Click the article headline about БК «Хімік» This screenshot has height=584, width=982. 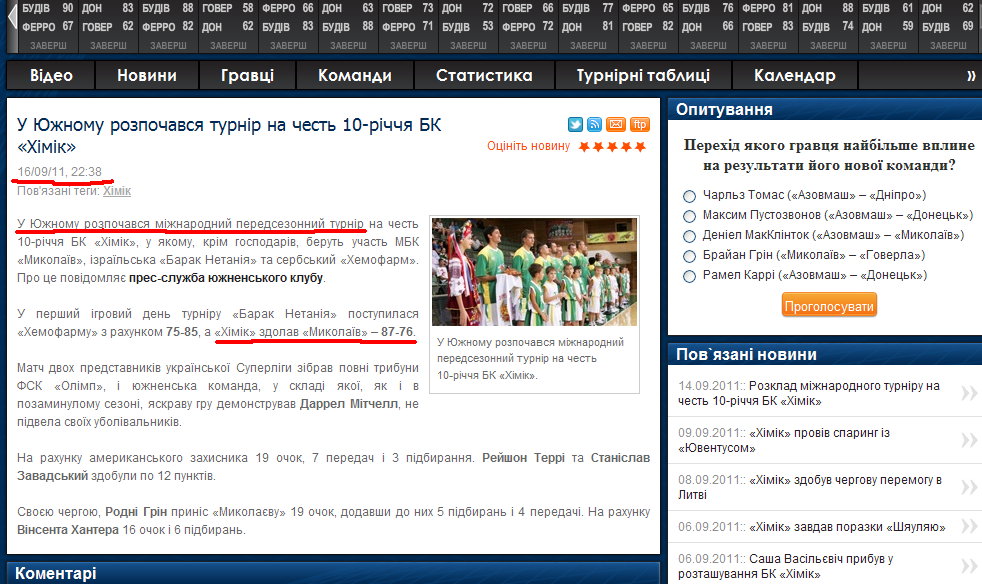pyautogui.click(x=229, y=135)
